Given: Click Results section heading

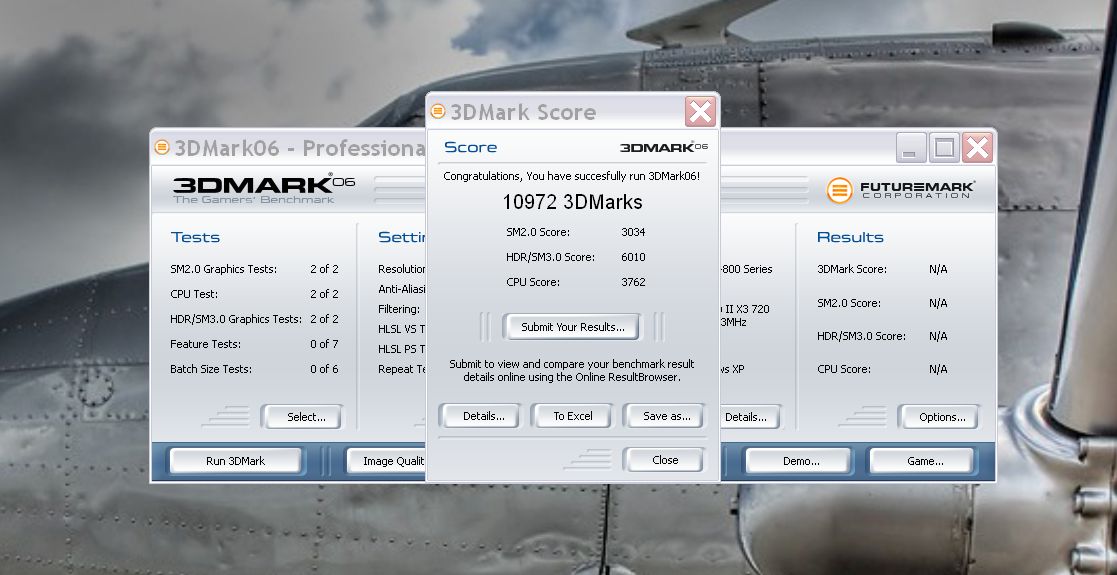Looking at the screenshot, I should [x=850, y=237].
